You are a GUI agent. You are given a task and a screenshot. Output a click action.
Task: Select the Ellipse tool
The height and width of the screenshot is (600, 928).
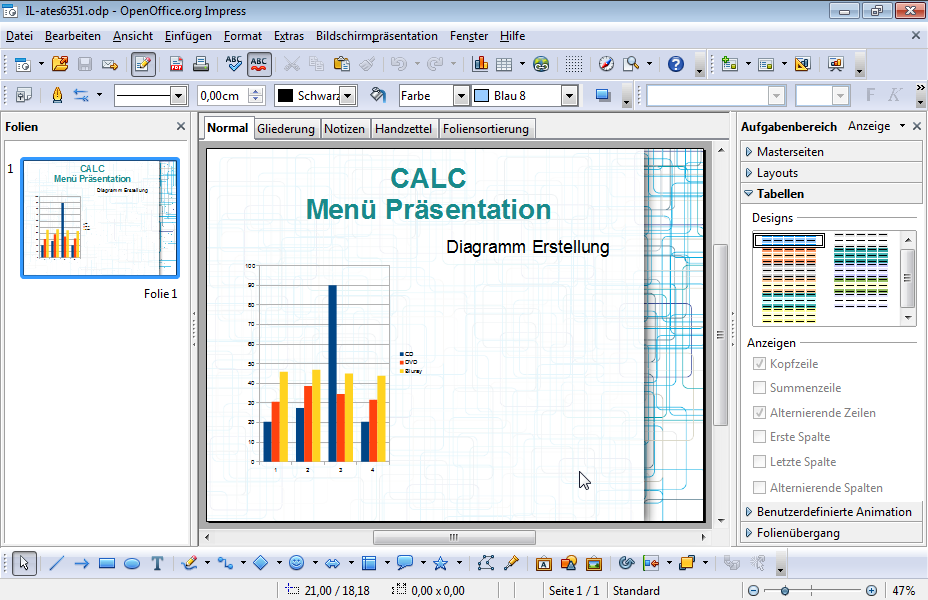tap(132, 563)
